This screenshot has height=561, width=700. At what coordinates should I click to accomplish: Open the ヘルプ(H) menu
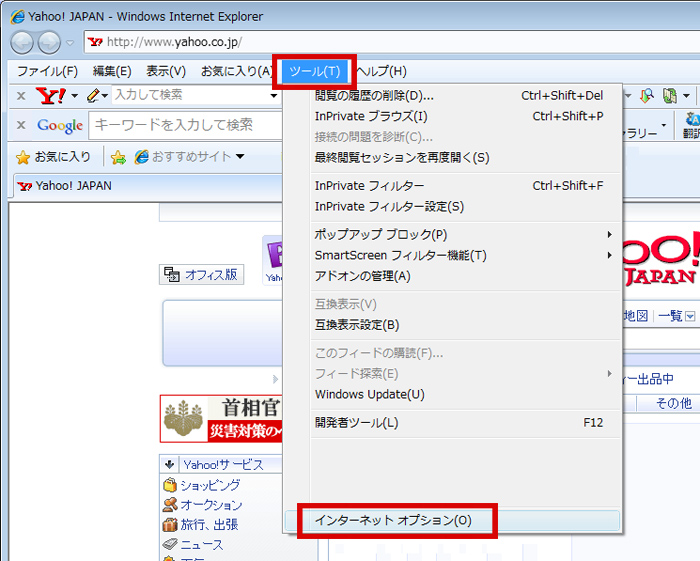[382, 71]
